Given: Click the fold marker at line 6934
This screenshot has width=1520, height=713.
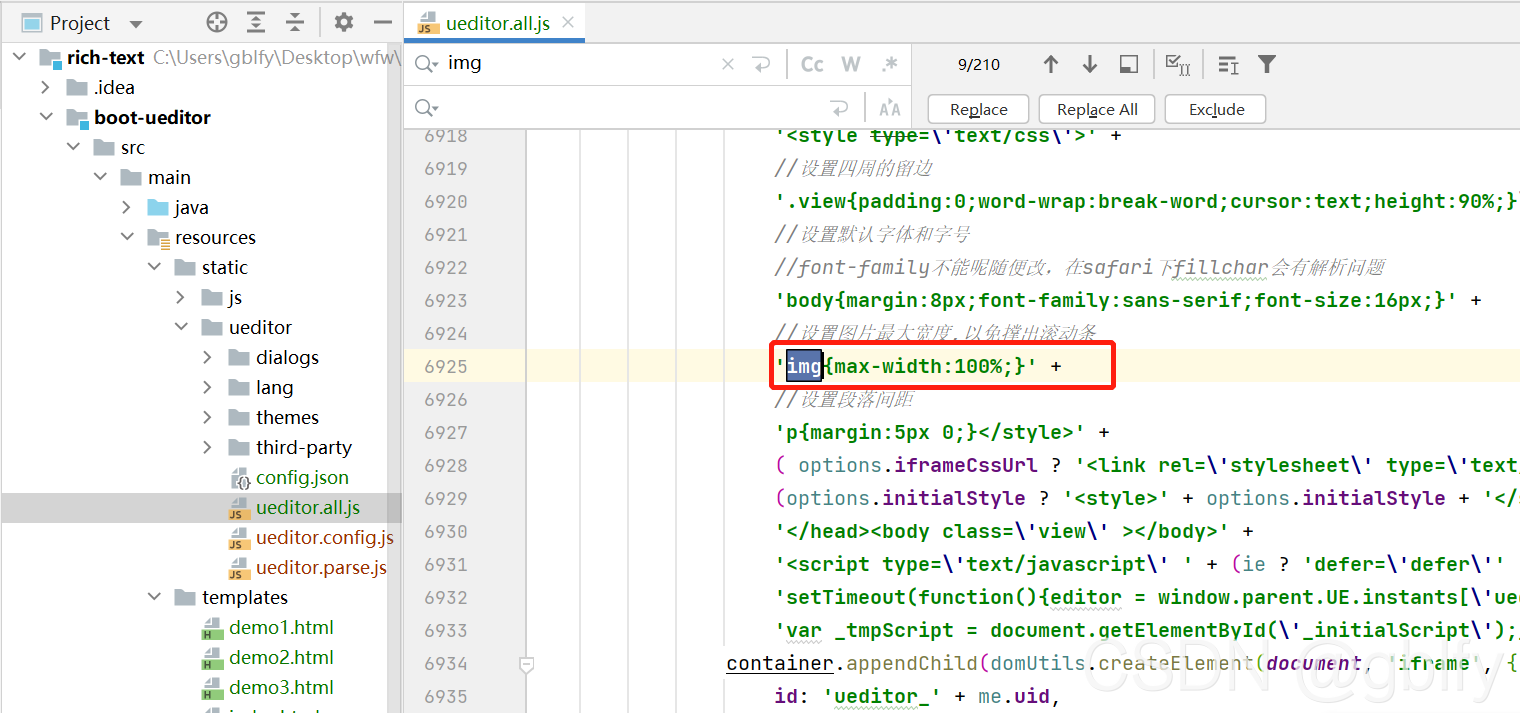Looking at the screenshot, I should tap(527, 663).
